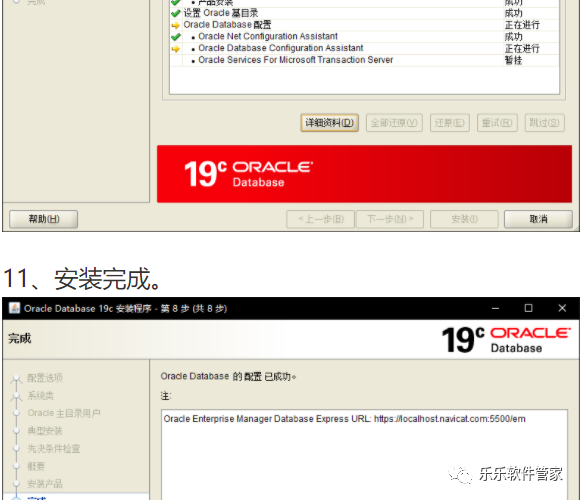Select the 设置 Oracle 基目录 row

tap(364, 13)
